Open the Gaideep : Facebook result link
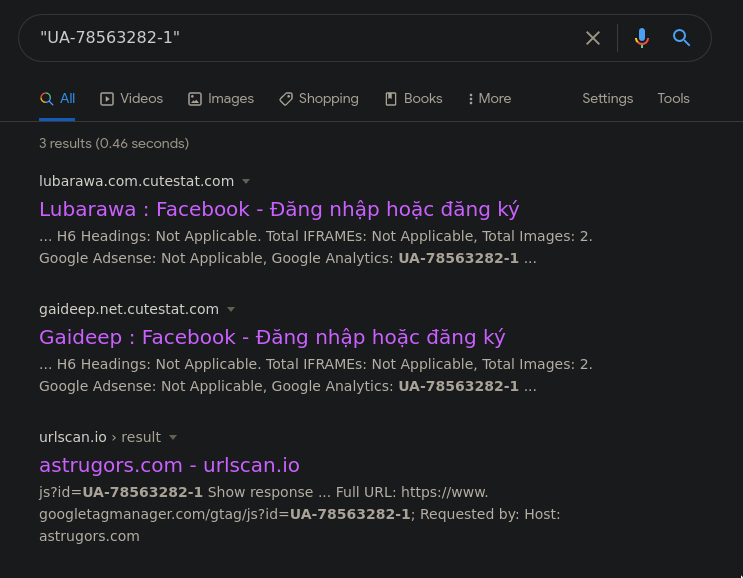The image size is (743, 578). click(272, 337)
